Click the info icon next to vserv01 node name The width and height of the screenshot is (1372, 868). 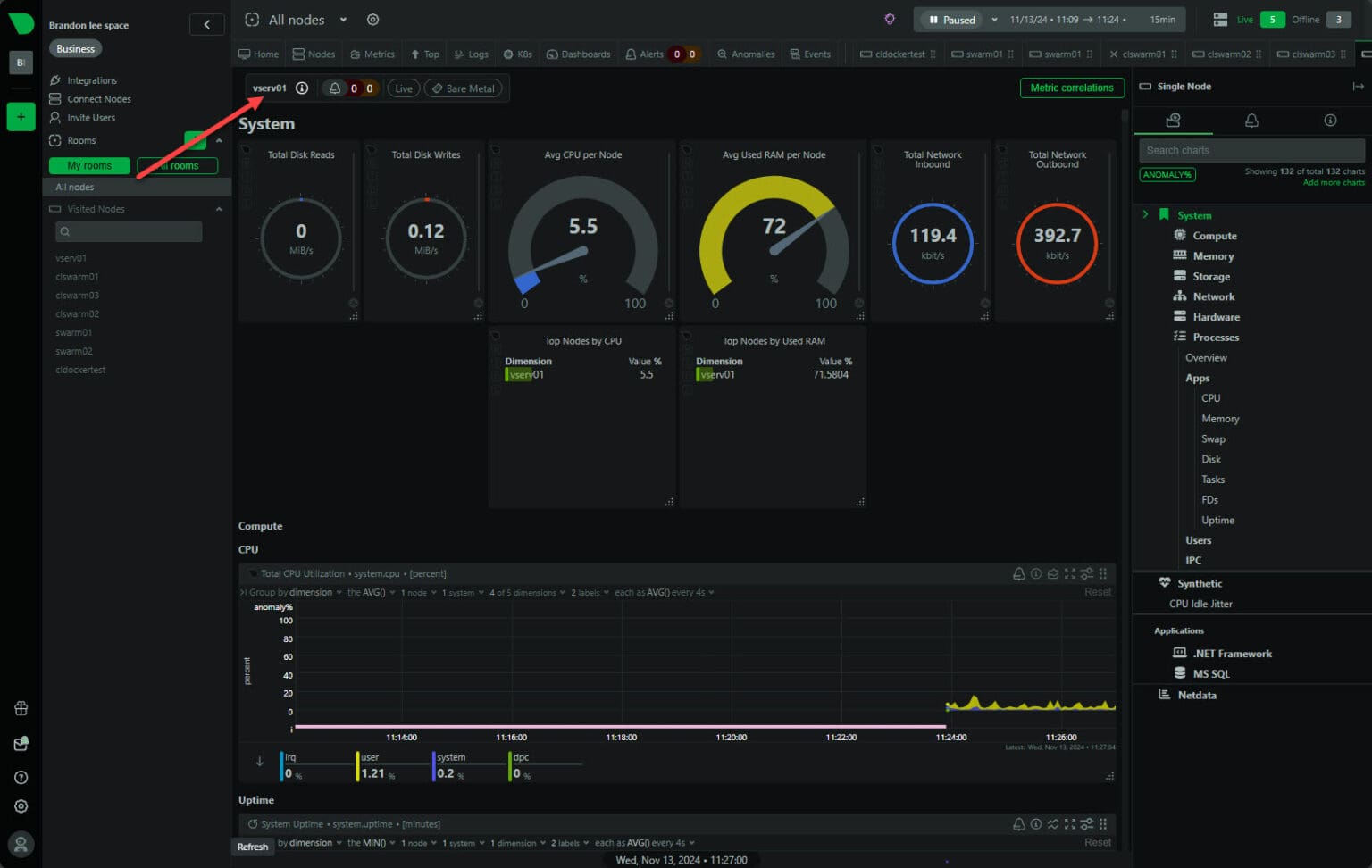tap(302, 88)
